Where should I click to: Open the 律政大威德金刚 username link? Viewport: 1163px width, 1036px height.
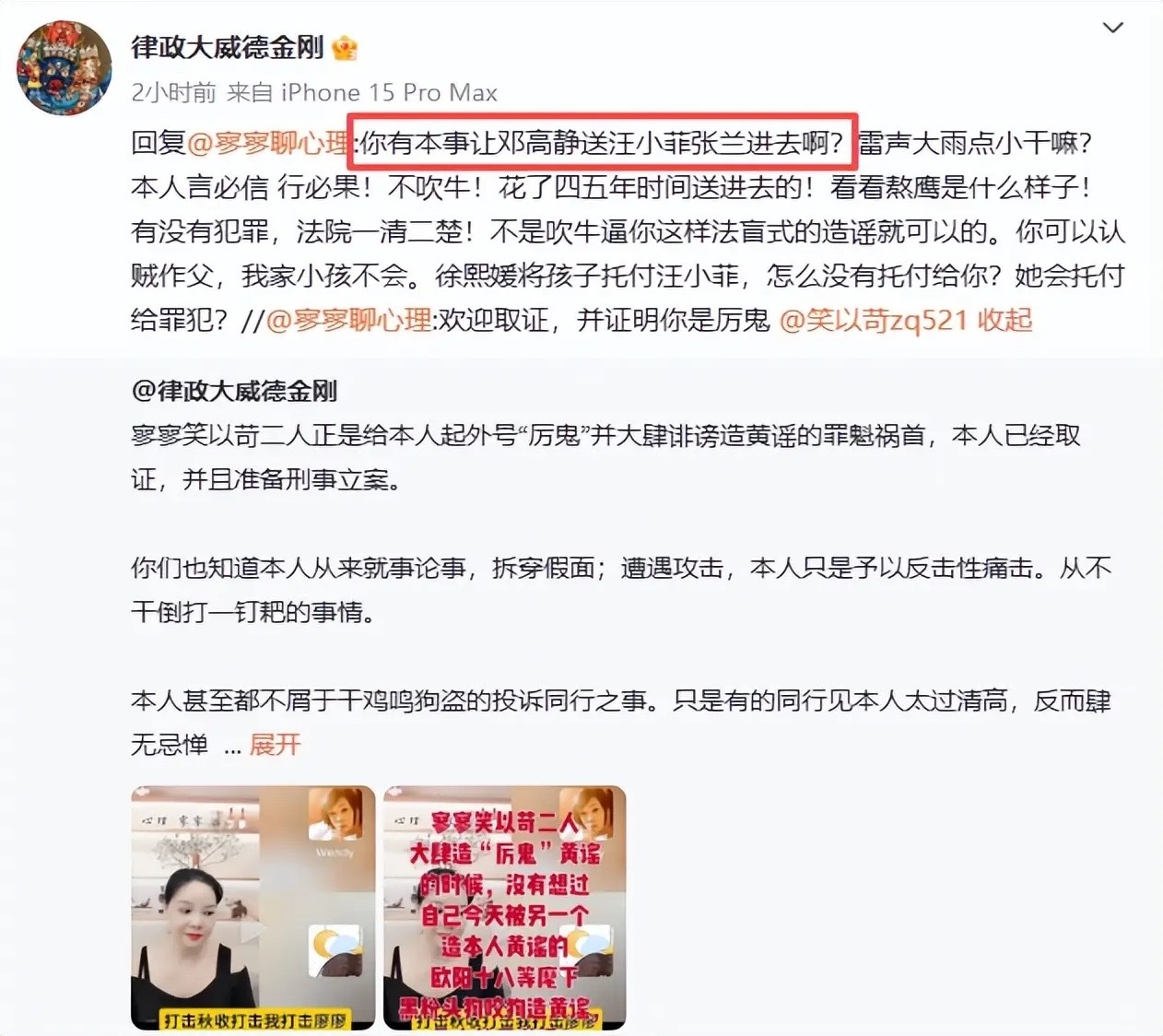[227, 47]
